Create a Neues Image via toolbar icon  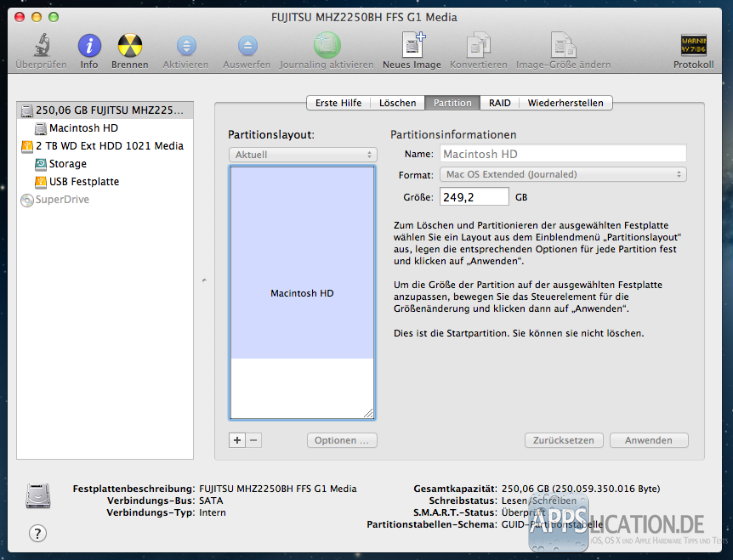[413, 45]
